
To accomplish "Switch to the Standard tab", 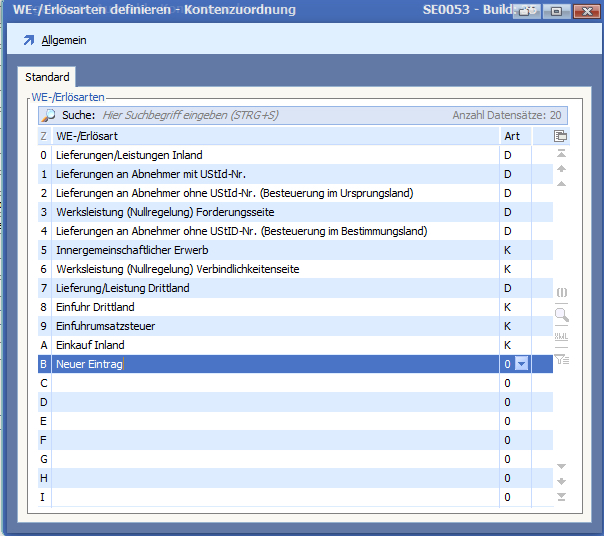I will (x=47, y=77).
